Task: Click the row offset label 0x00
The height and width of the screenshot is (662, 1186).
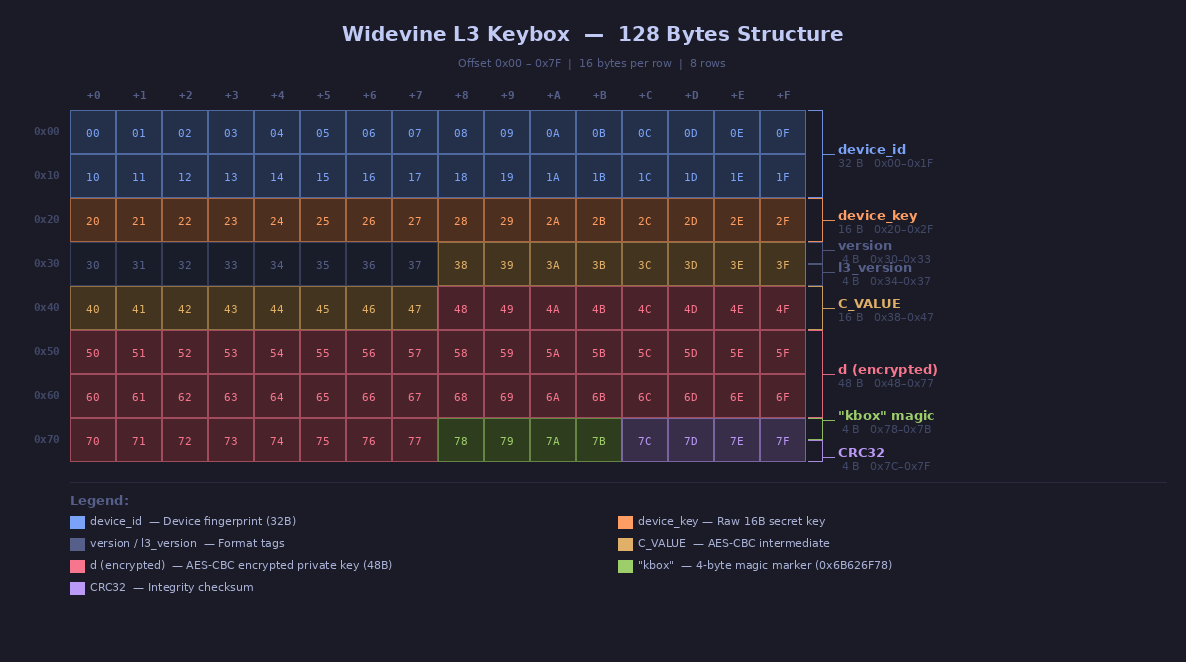Action: [47, 132]
